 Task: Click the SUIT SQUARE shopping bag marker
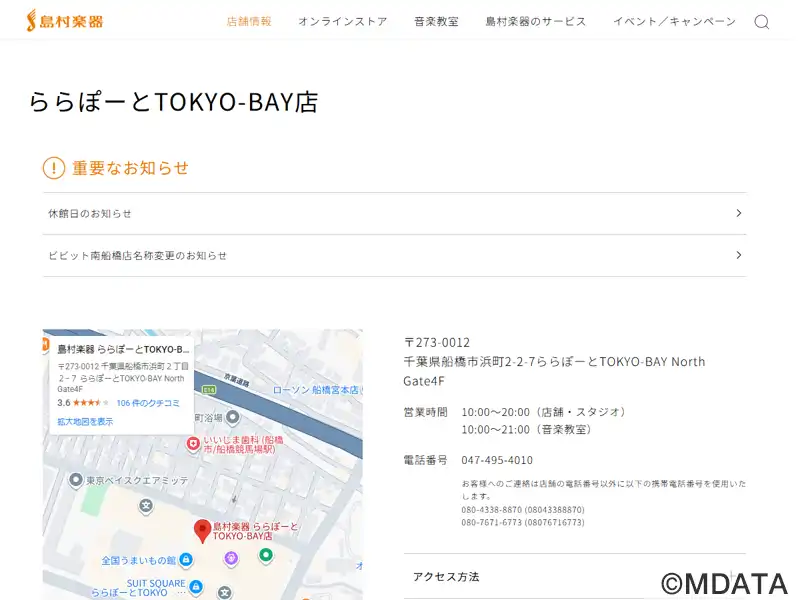195,585
